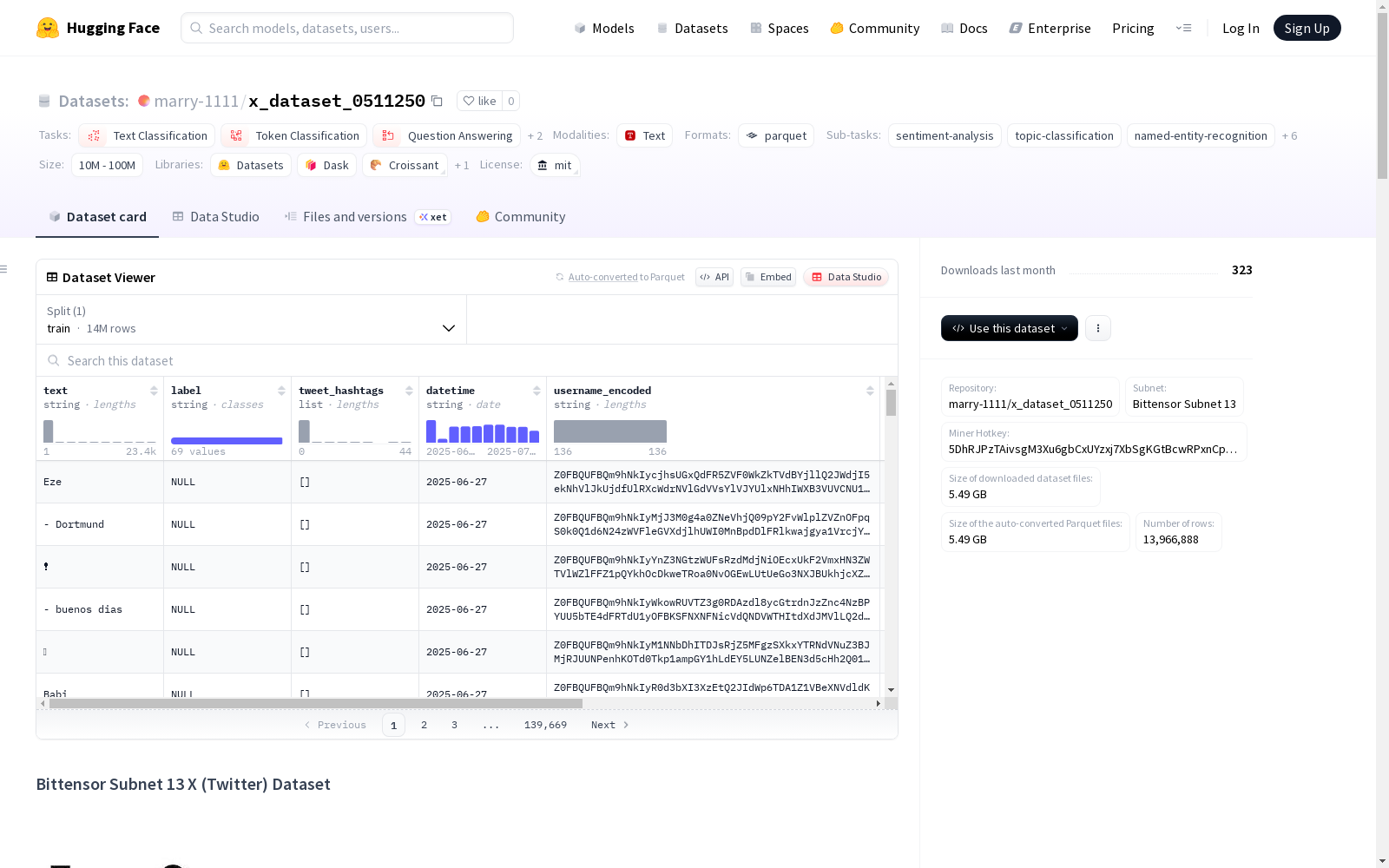Select the topic-classification sub-task tag
This screenshot has width=1389, height=868.
point(1063,135)
